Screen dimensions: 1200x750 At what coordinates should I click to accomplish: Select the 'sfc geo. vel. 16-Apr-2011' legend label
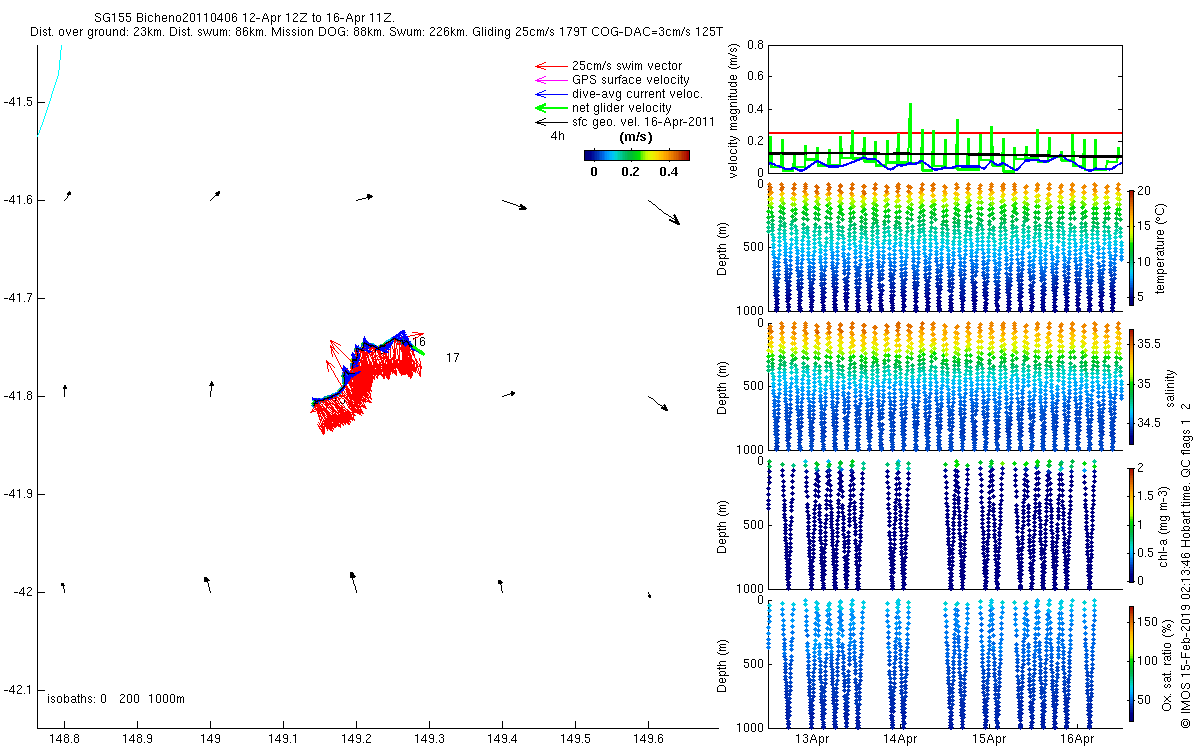pyautogui.click(x=643, y=122)
